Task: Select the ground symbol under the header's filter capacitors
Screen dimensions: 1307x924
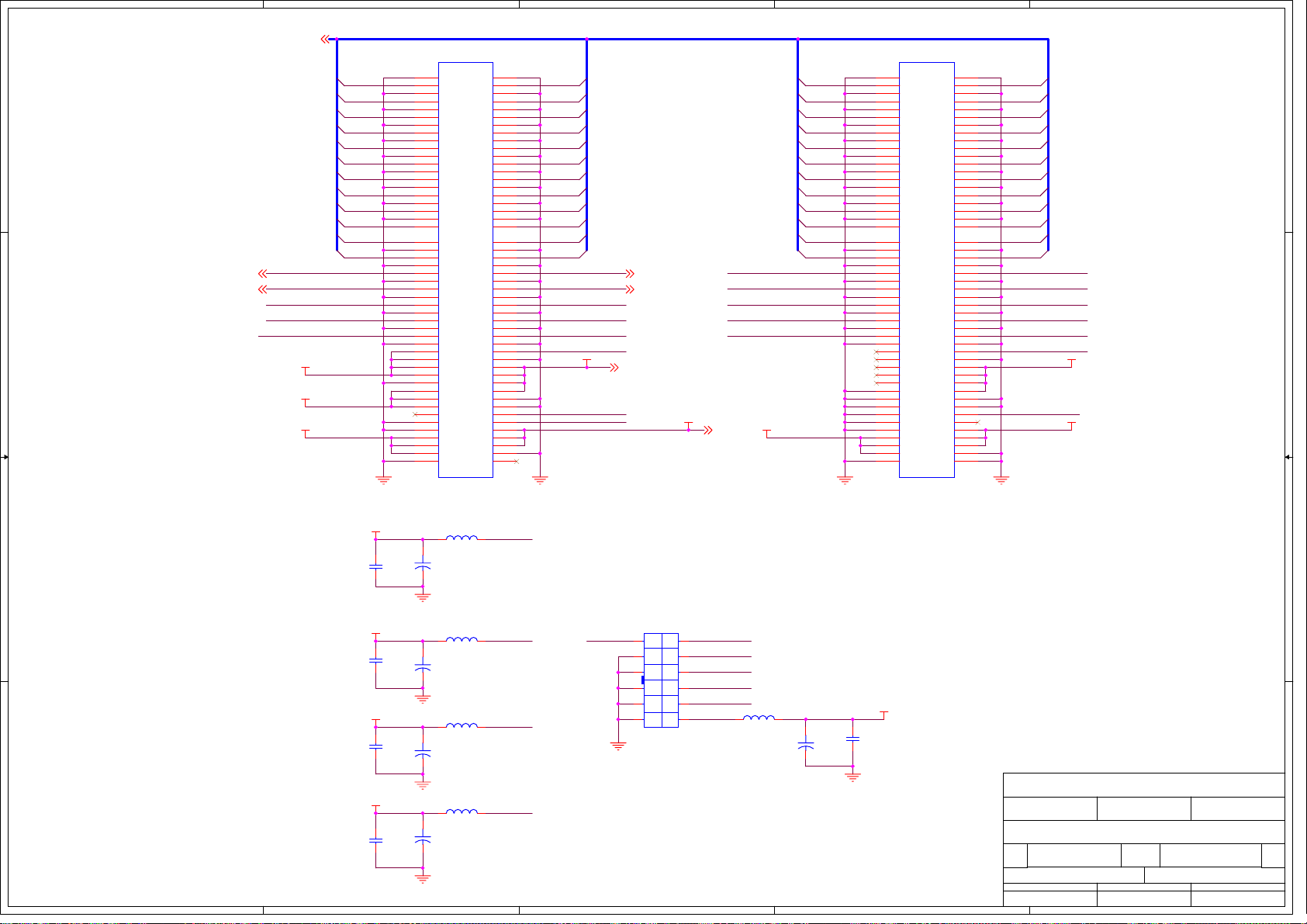Action: click(852, 777)
